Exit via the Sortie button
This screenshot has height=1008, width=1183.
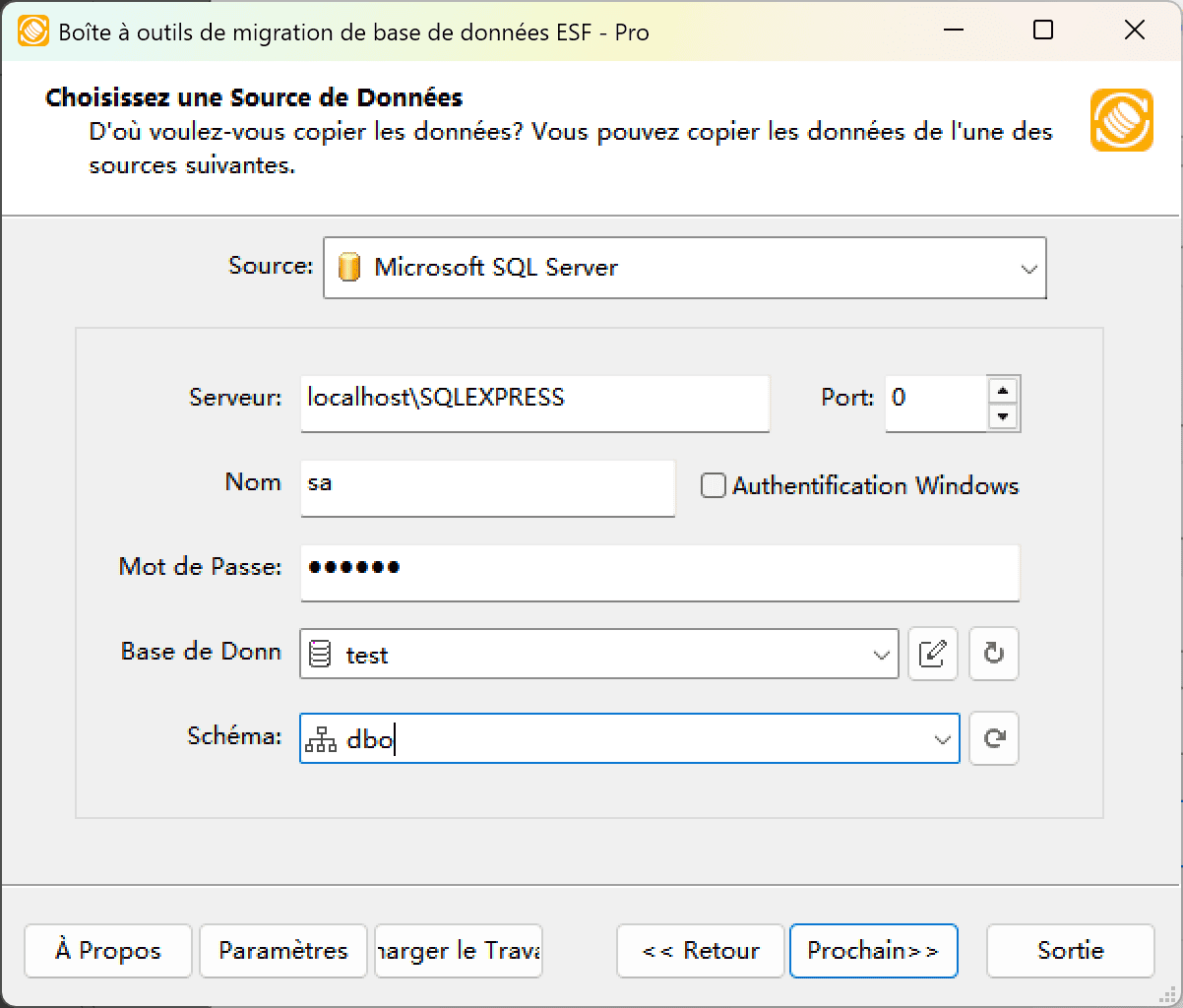coord(1070,951)
